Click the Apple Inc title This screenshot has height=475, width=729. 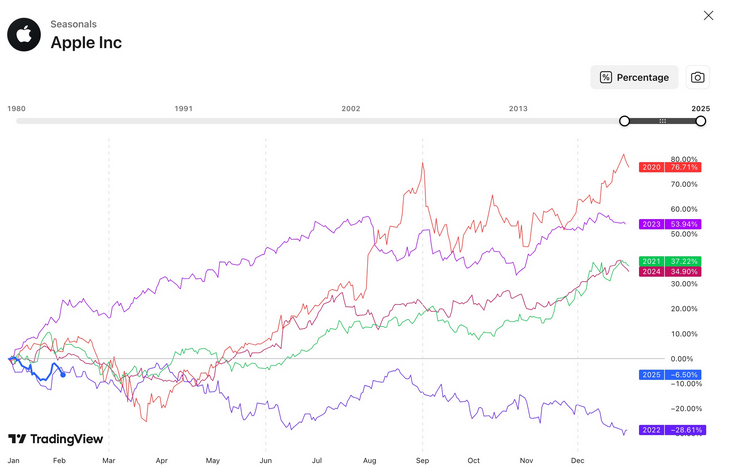(x=86, y=43)
